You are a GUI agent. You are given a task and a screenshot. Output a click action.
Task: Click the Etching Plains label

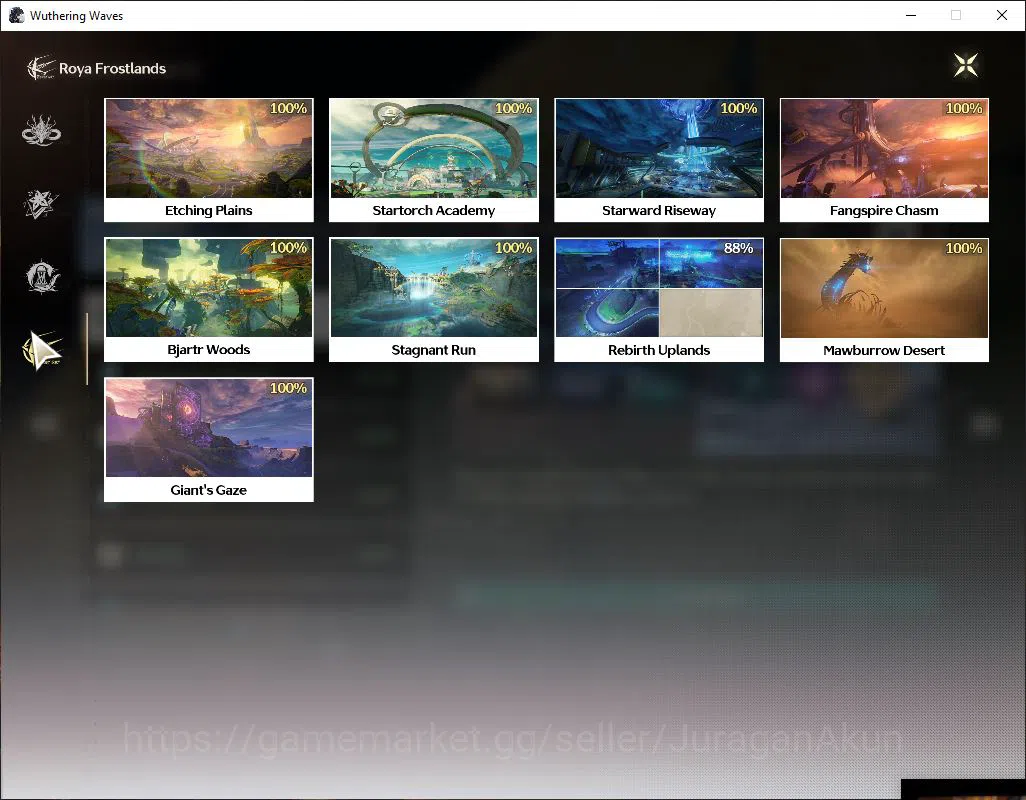coord(209,210)
